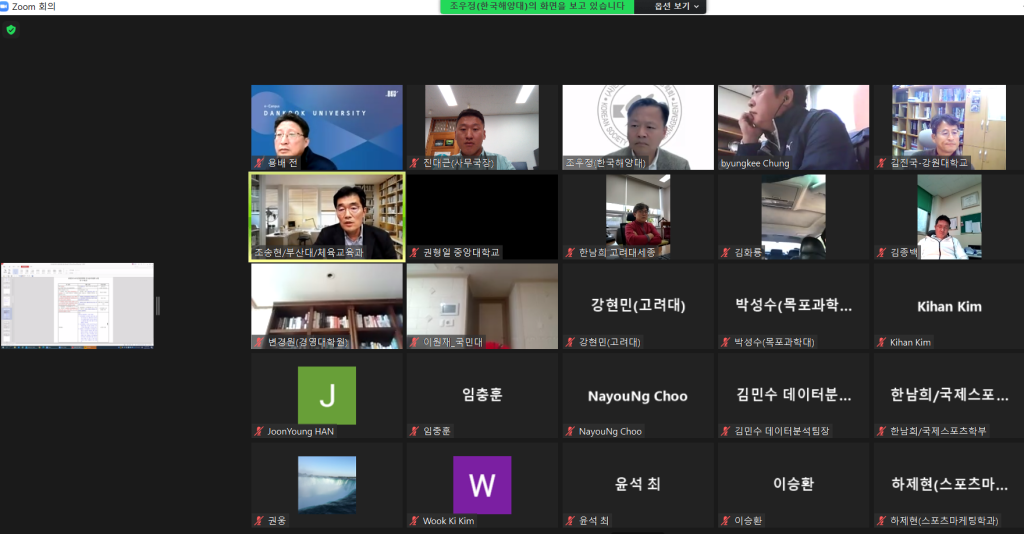Click the divider handle beside shared screen
This screenshot has width=1024, height=534.
pos(157,305)
